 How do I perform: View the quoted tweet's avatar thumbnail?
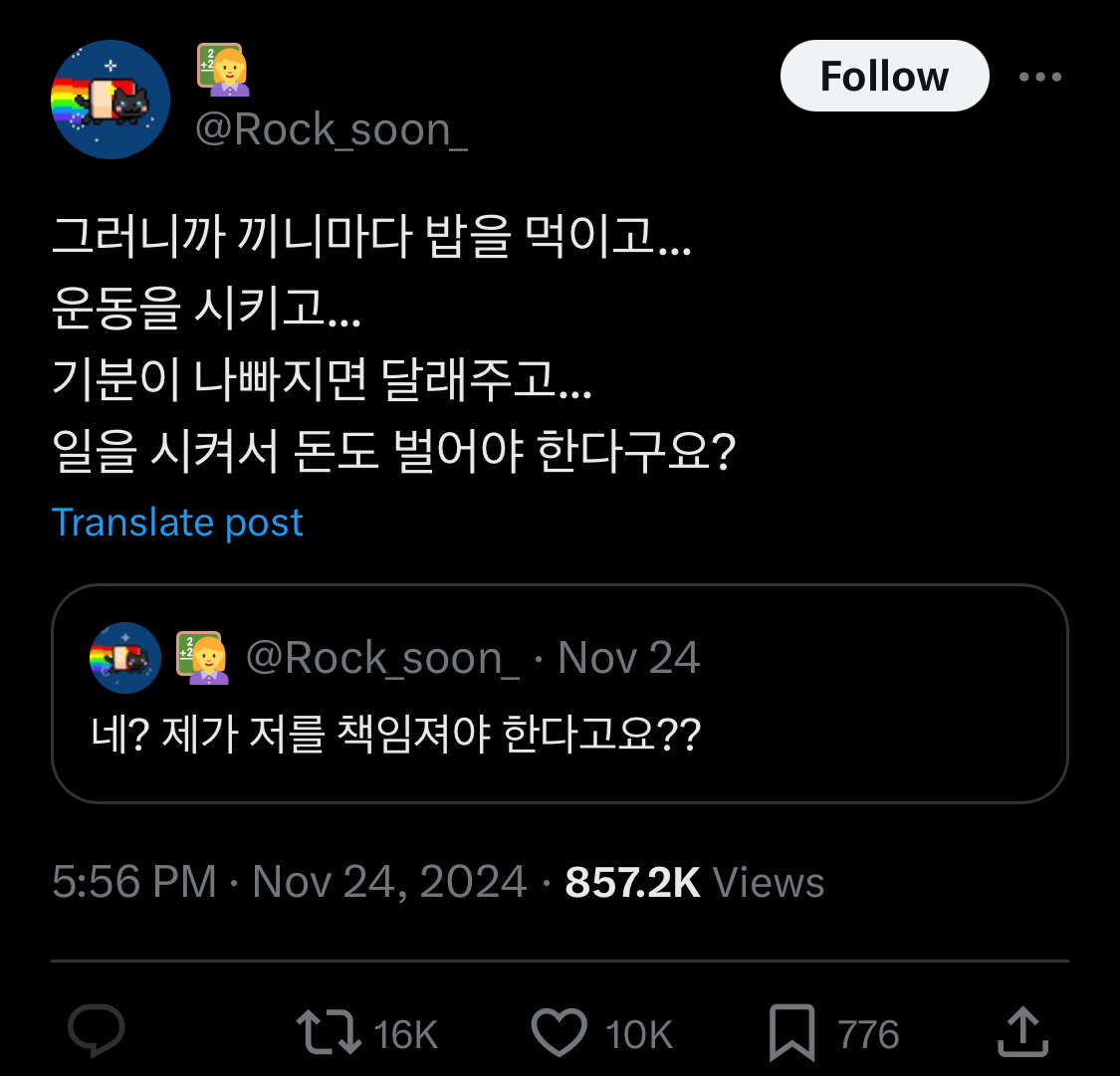coord(123,657)
